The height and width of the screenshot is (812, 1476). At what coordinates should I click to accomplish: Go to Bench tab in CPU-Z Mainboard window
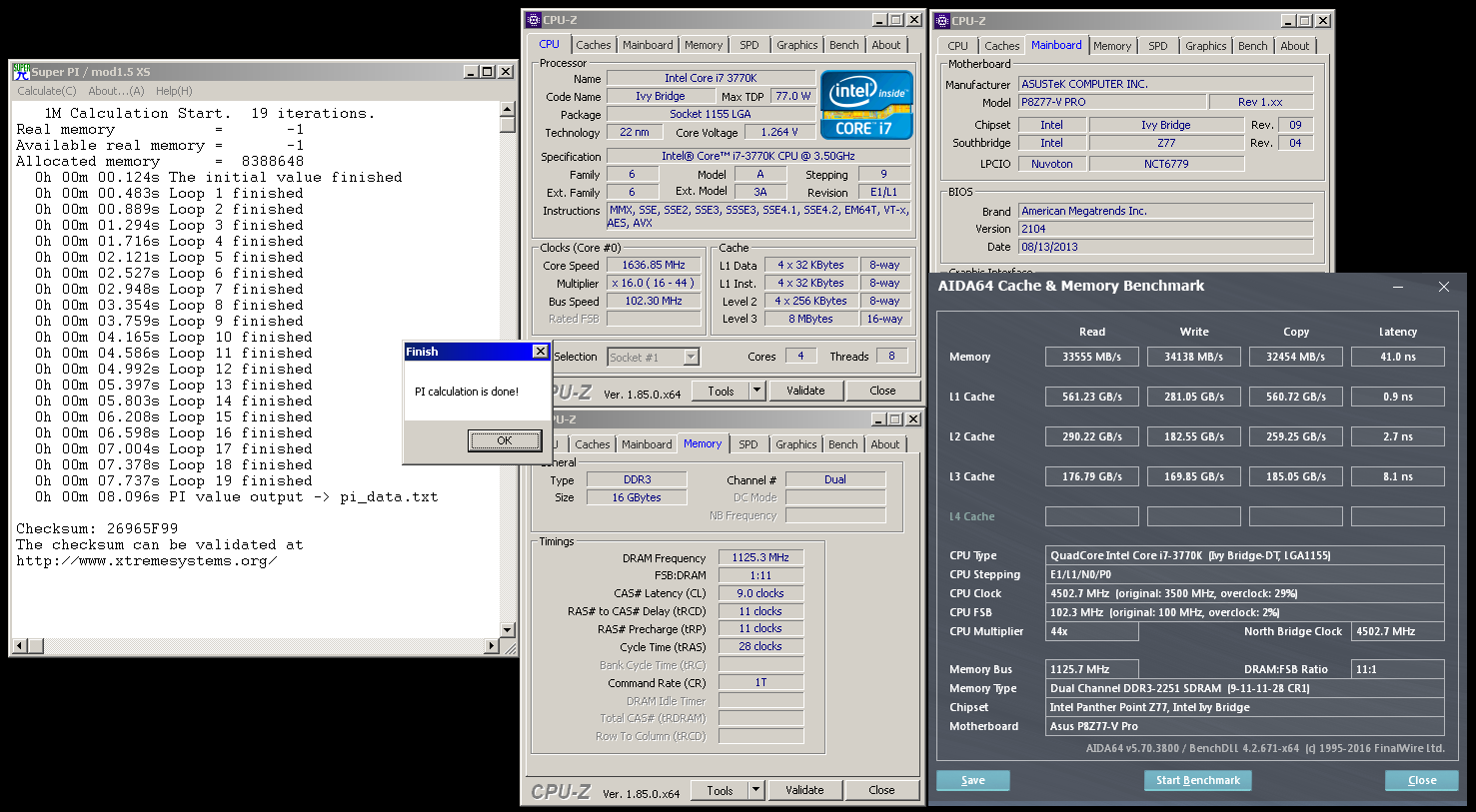(1253, 46)
